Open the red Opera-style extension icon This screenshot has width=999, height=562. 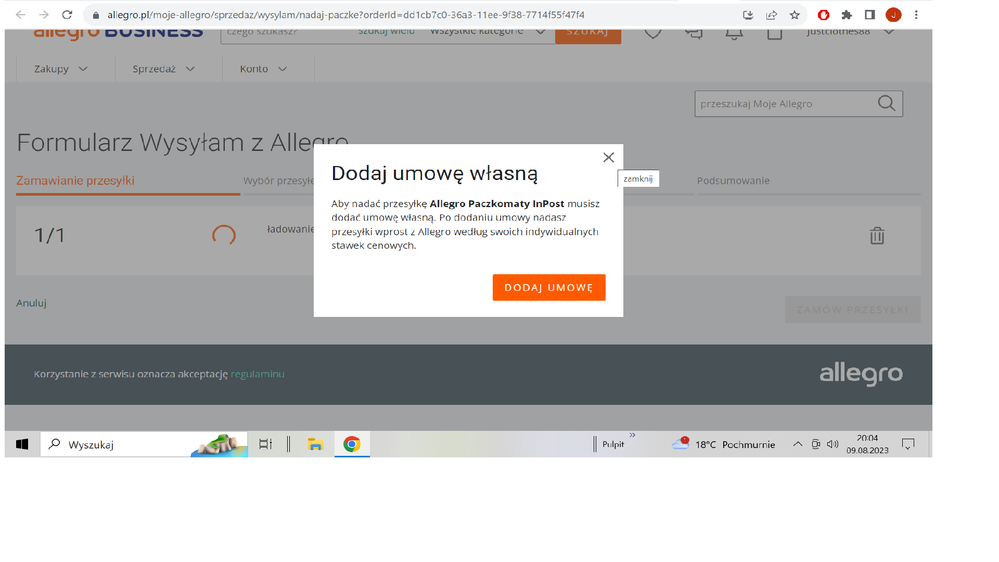(x=823, y=15)
